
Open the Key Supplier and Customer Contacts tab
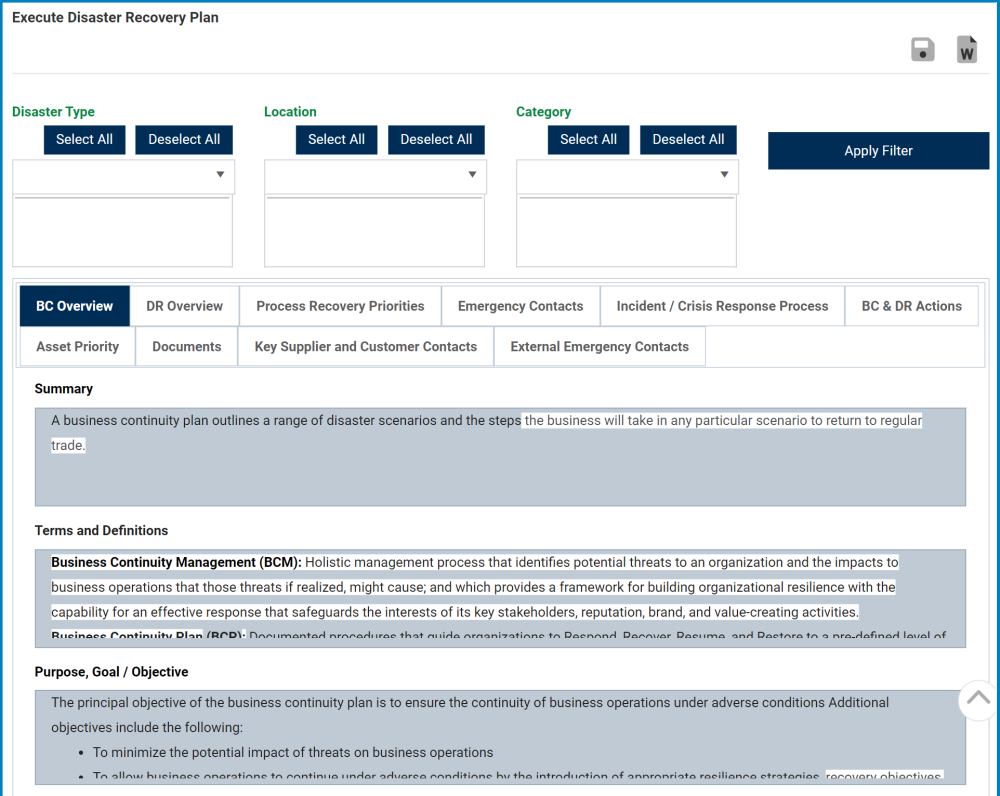pyautogui.click(x=365, y=346)
